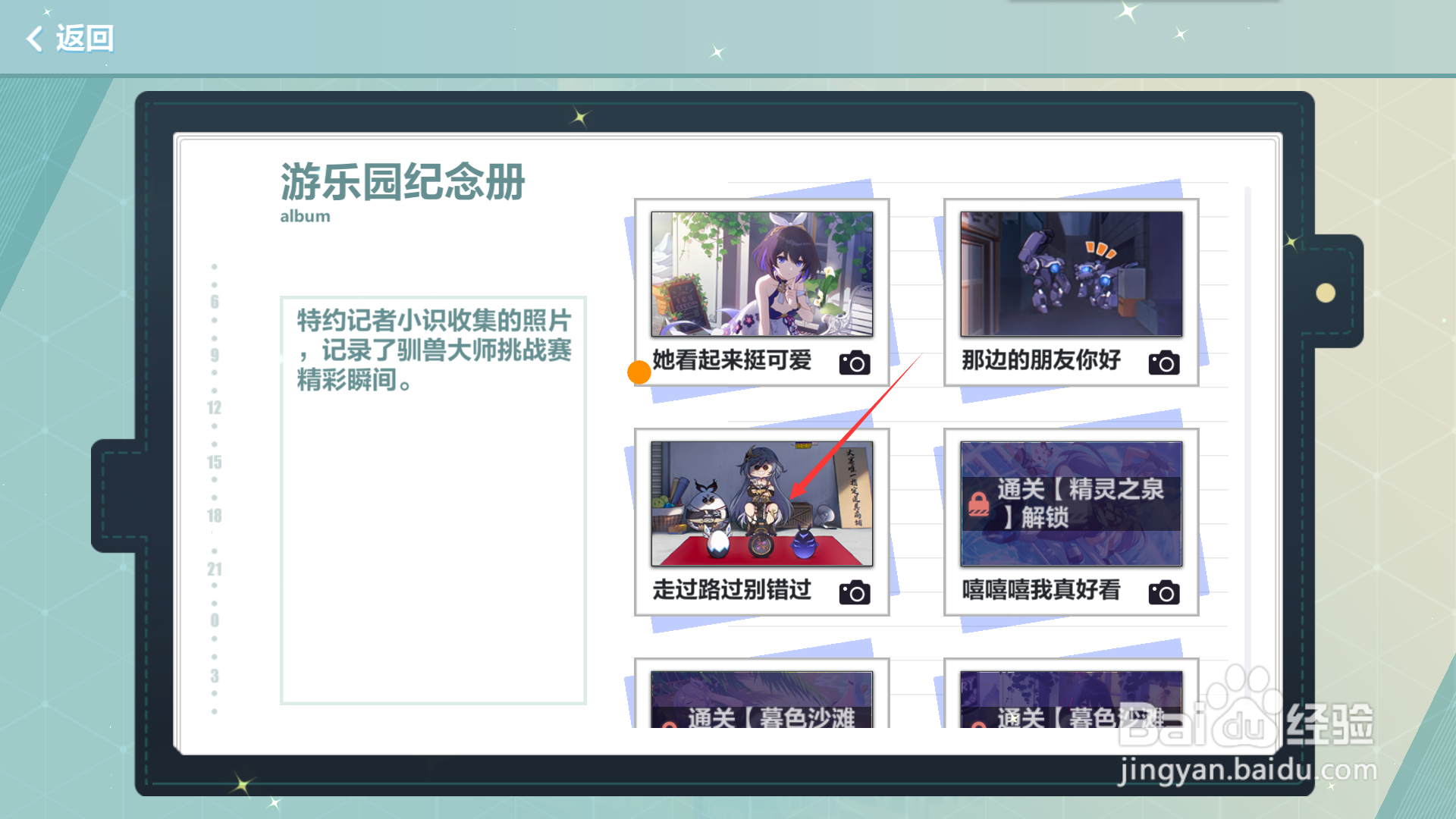
Task: Click the camera icon on 嘻嘻嘻我真好看 card
Action: (1165, 592)
